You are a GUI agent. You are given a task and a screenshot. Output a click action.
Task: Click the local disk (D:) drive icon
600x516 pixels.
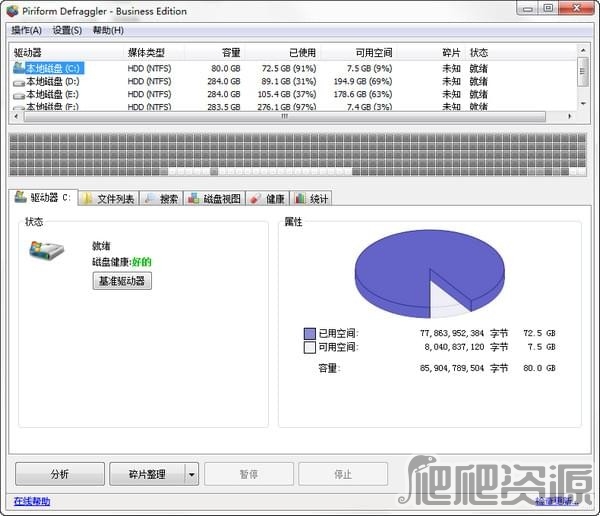click(x=19, y=81)
